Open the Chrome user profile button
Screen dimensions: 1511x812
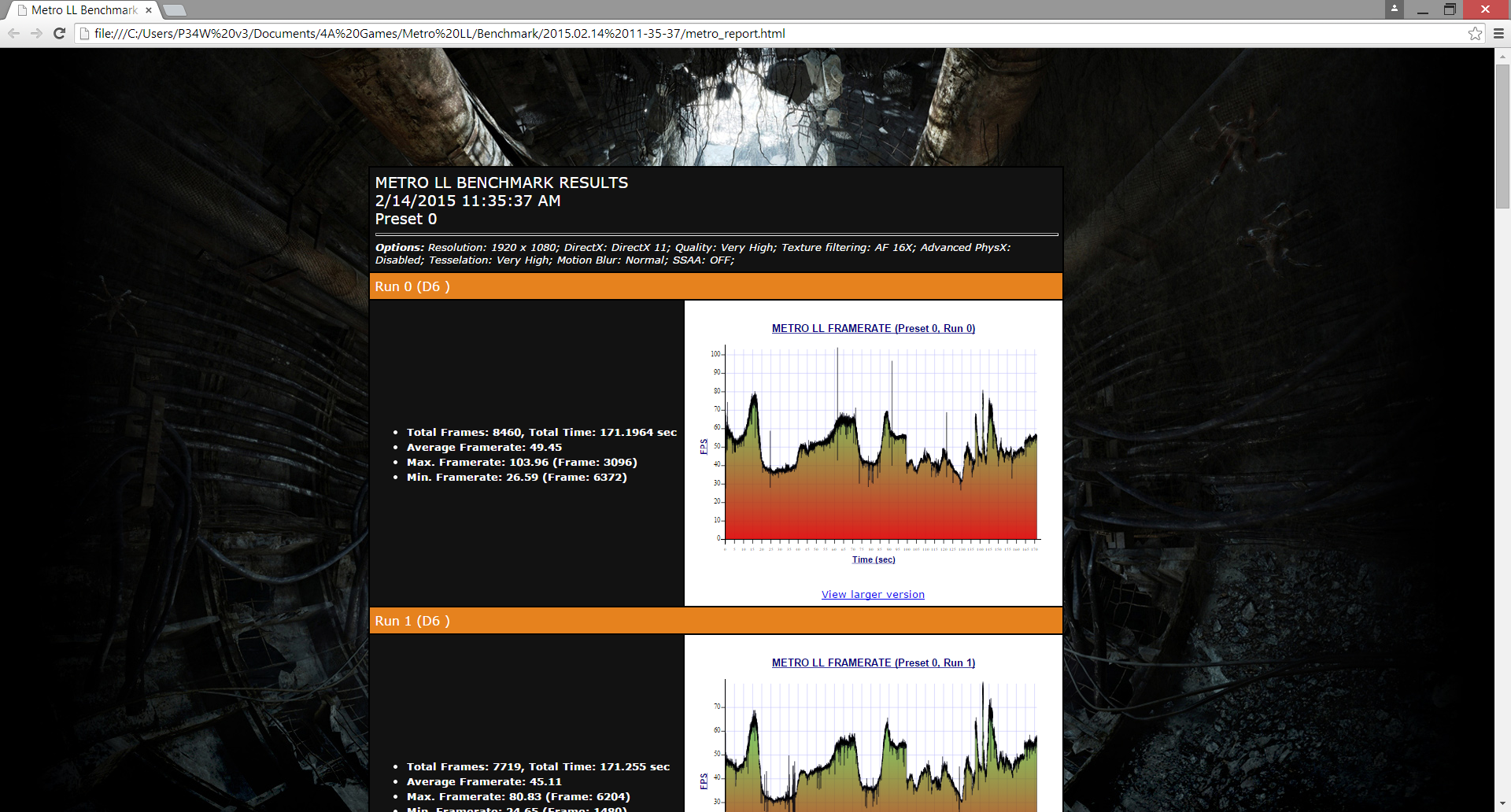point(1395,9)
